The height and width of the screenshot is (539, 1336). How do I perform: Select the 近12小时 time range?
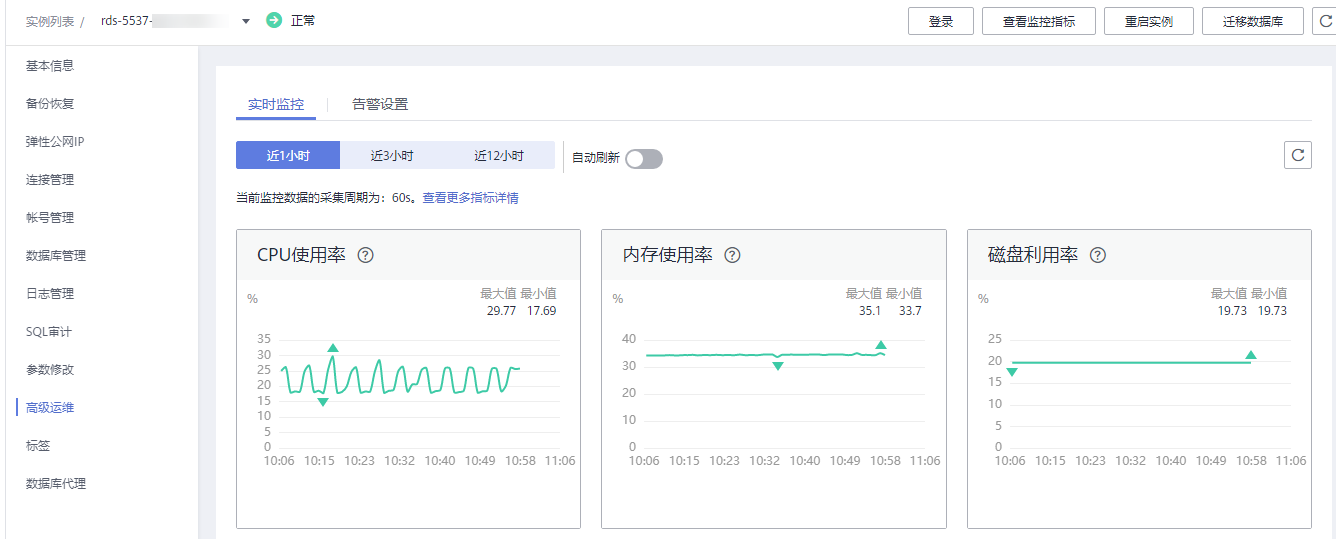click(x=499, y=156)
